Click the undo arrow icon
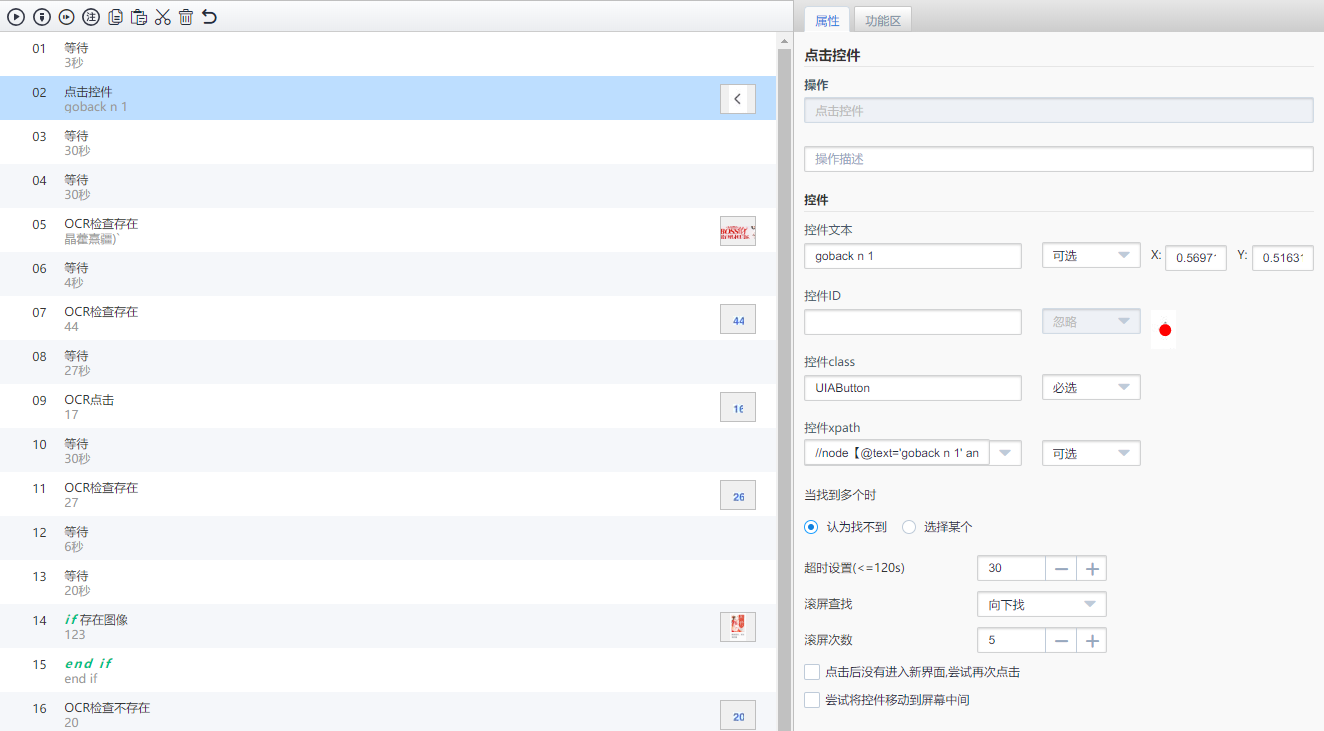Screen dimensions: 1324x731 [209, 17]
